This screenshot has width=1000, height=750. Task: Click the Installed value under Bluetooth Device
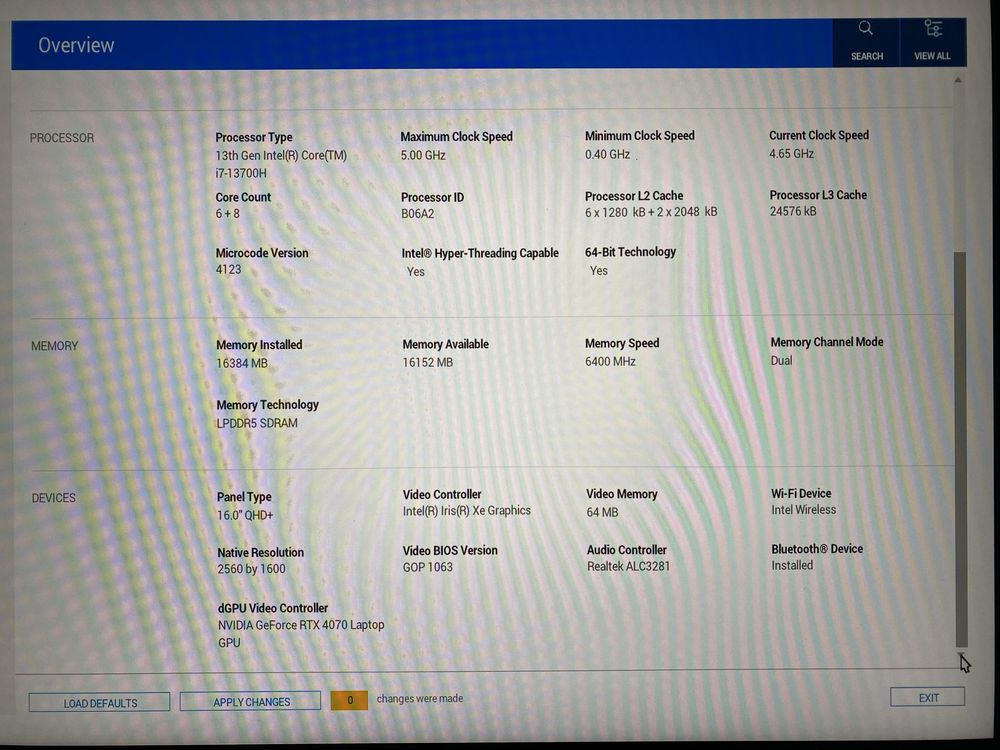(792, 565)
